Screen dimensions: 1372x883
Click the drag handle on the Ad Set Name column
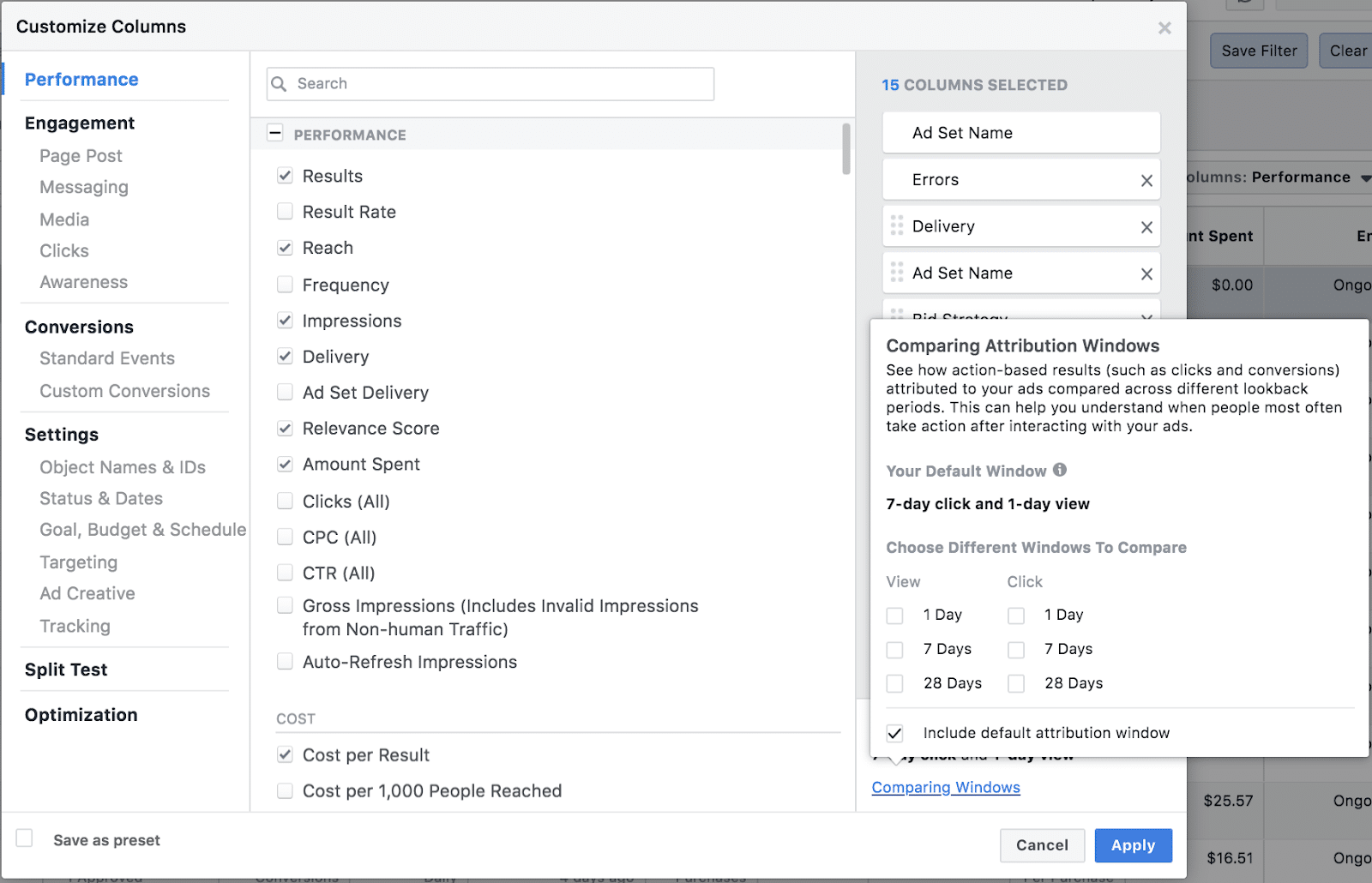click(x=897, y=273)
